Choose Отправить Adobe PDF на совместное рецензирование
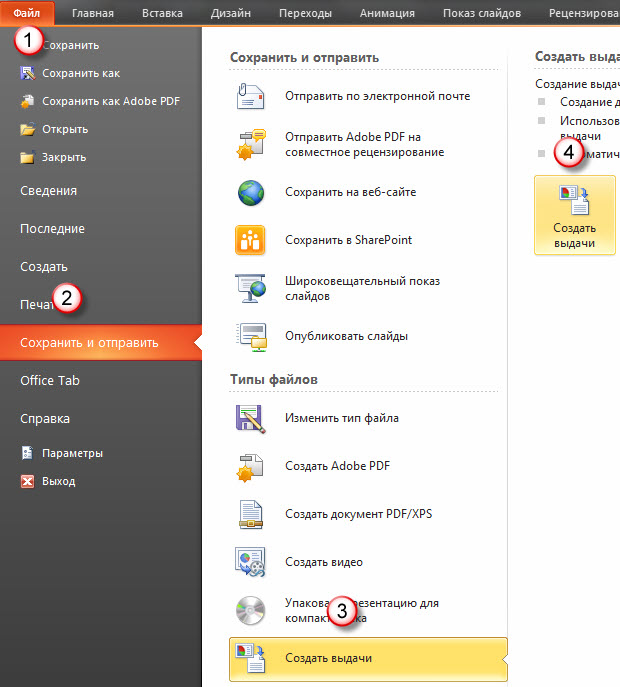620x687 pixels. [365, 145]
